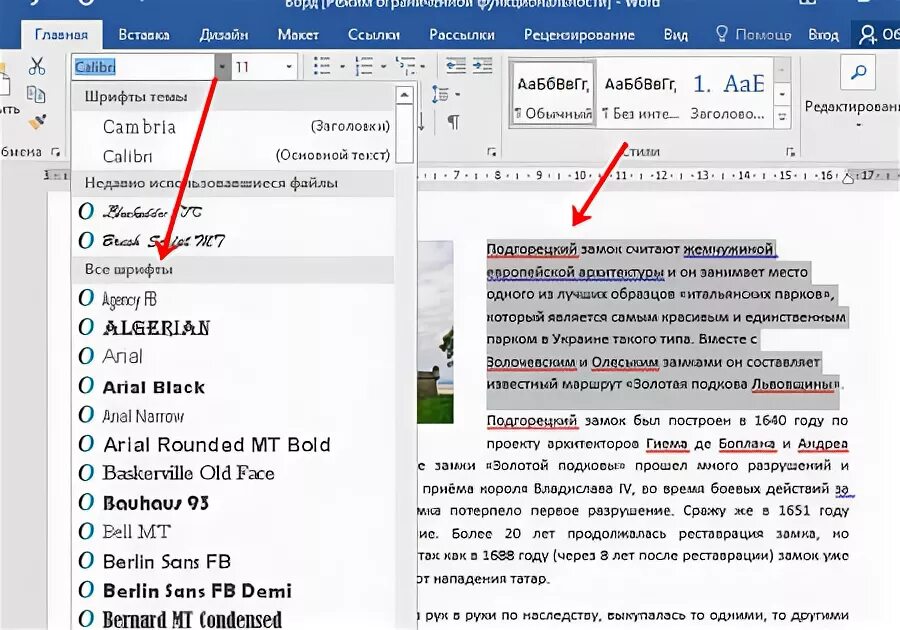Viewport: 900px width, 630px height.
Task: Click the Tell me lightbulb icon
Action: [x=721, y=34]
